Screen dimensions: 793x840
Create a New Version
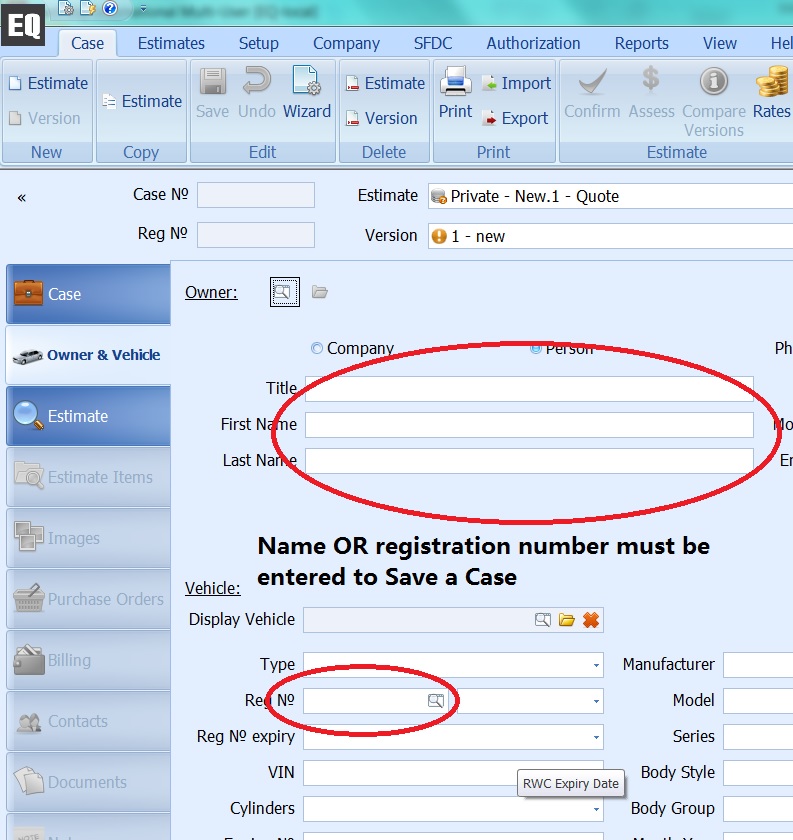[45, 118]
